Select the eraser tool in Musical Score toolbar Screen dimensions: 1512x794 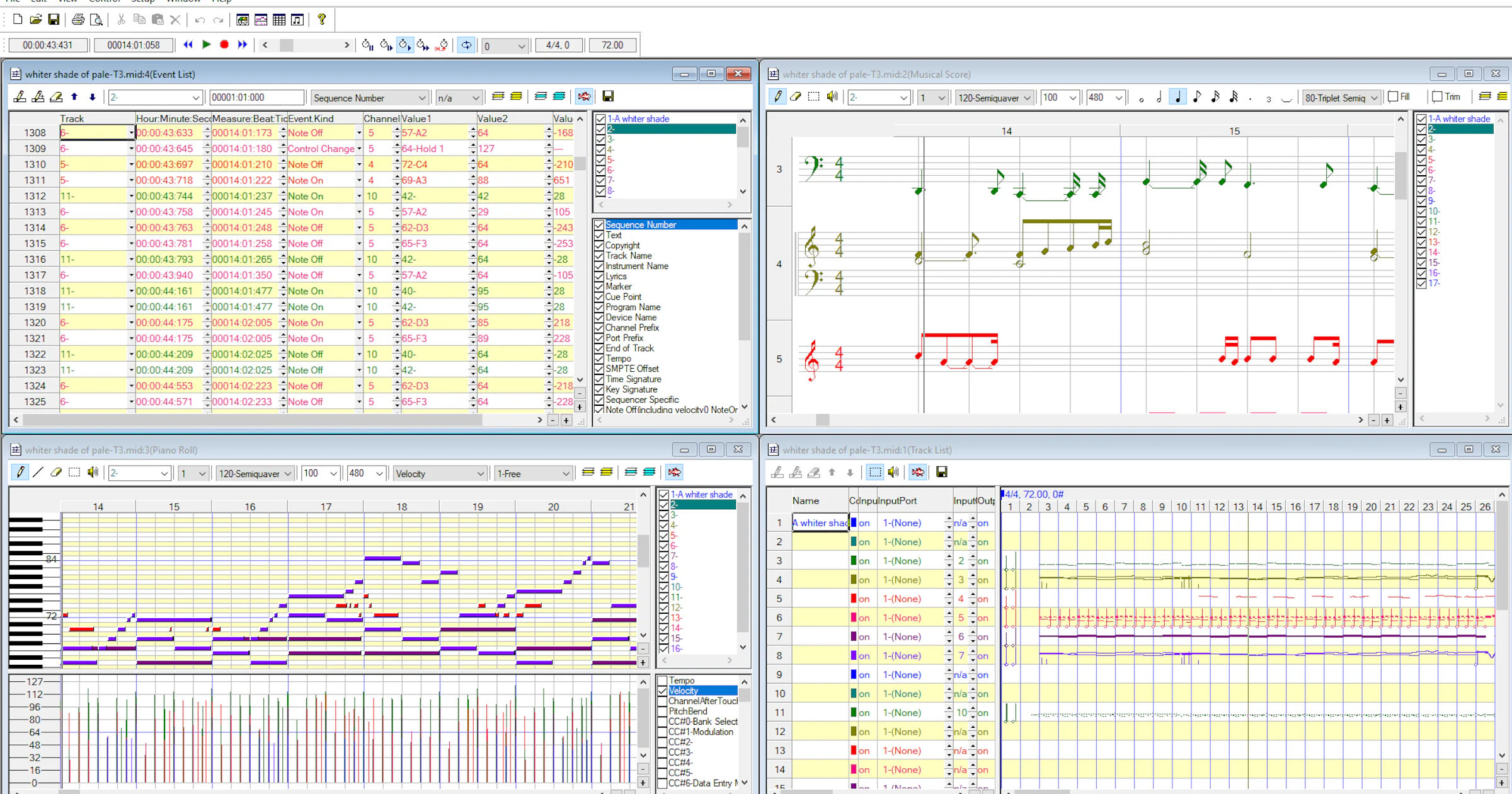pyautogui.click(x=796, y=96)
